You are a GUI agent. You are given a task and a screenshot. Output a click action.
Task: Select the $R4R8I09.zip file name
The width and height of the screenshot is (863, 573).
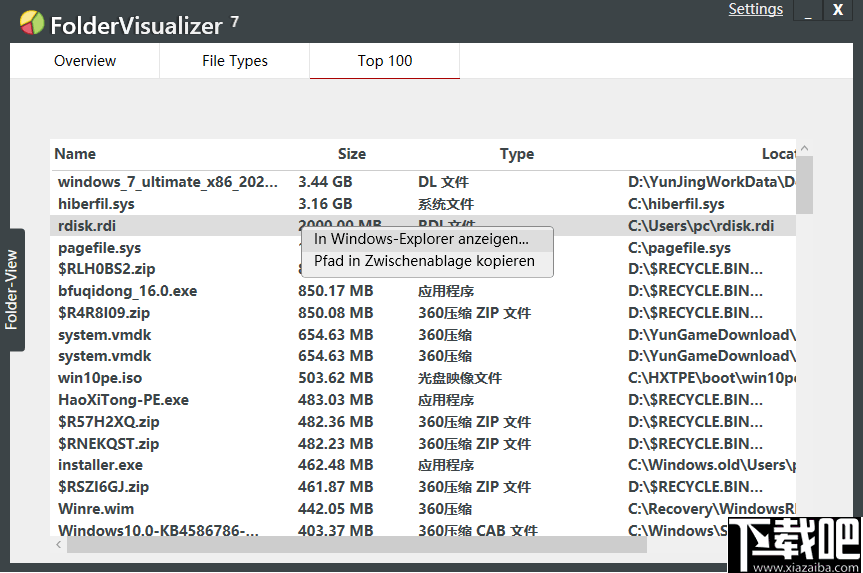pos(104,313)
